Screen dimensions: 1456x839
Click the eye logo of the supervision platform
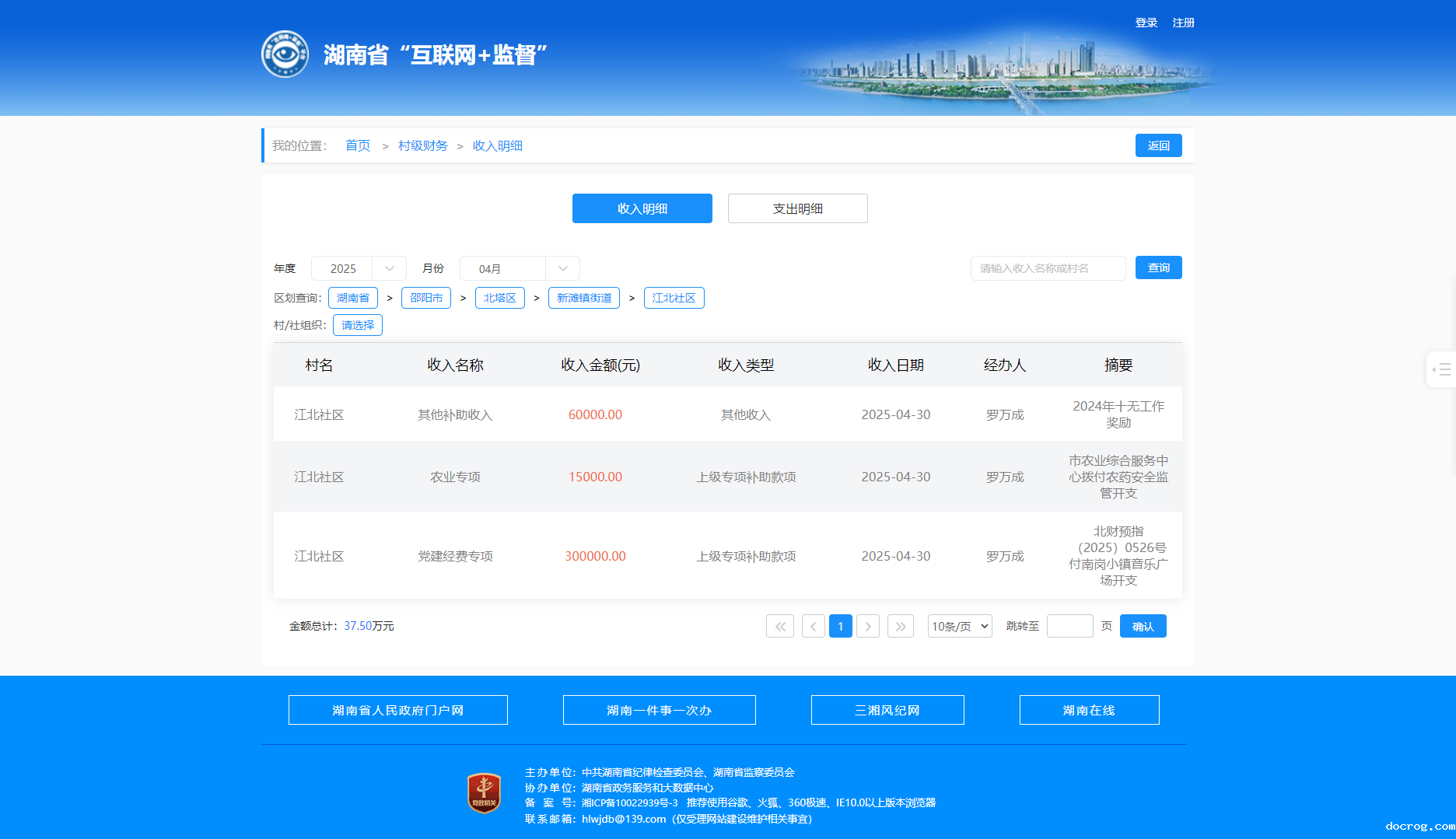[285, 54]
